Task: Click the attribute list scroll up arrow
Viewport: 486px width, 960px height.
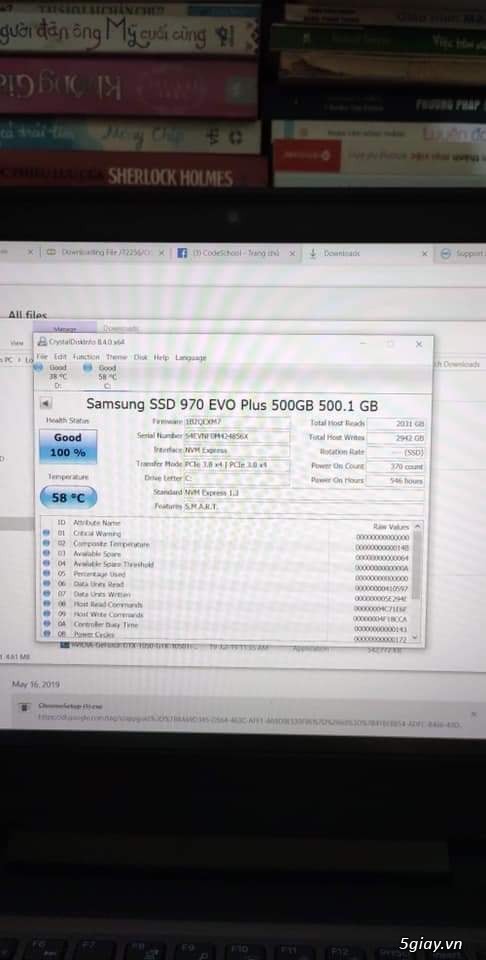Action: pos(417,526)
